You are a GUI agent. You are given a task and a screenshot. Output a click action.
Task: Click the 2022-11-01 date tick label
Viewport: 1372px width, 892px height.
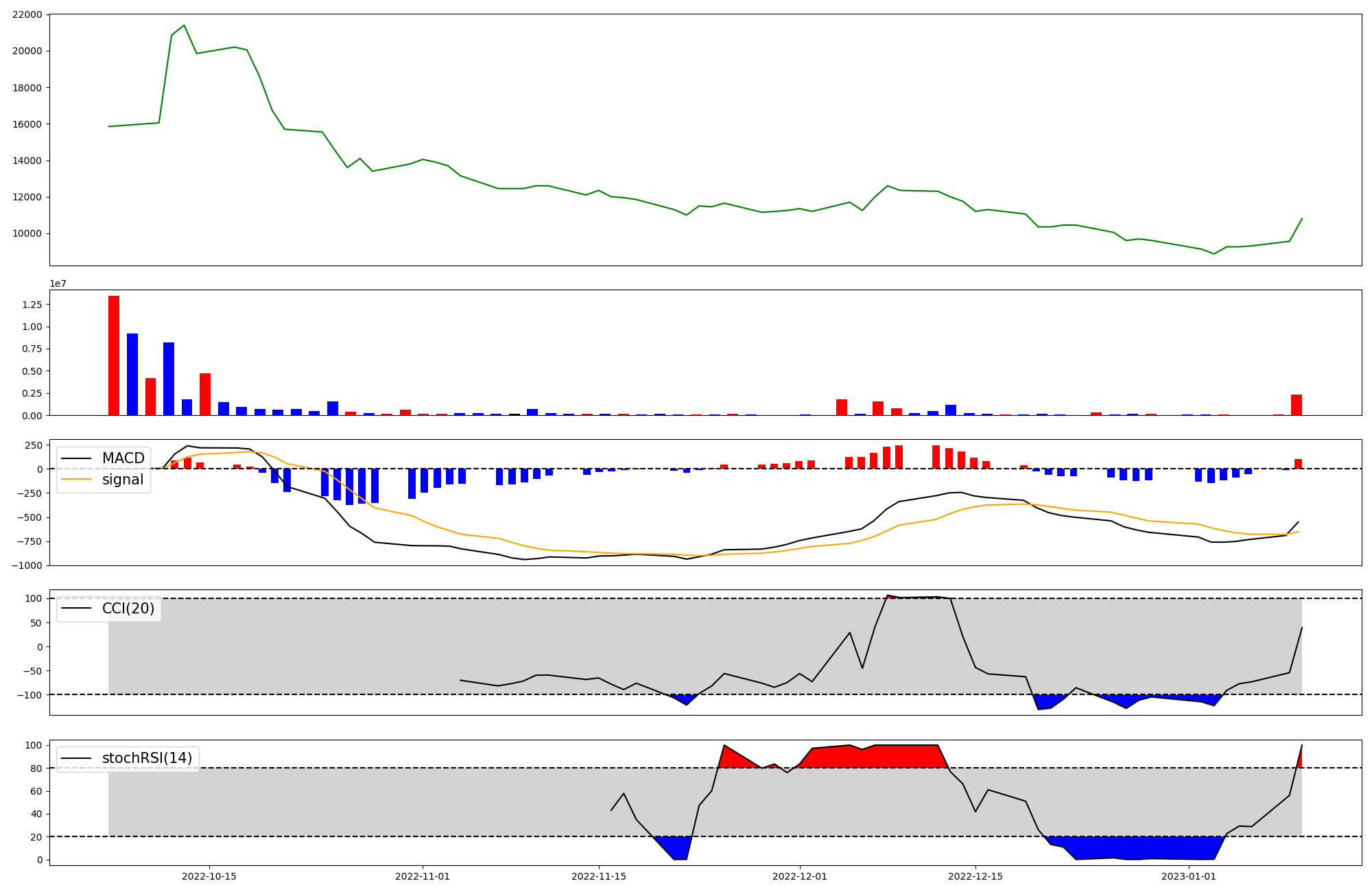[x=423, y=876]
